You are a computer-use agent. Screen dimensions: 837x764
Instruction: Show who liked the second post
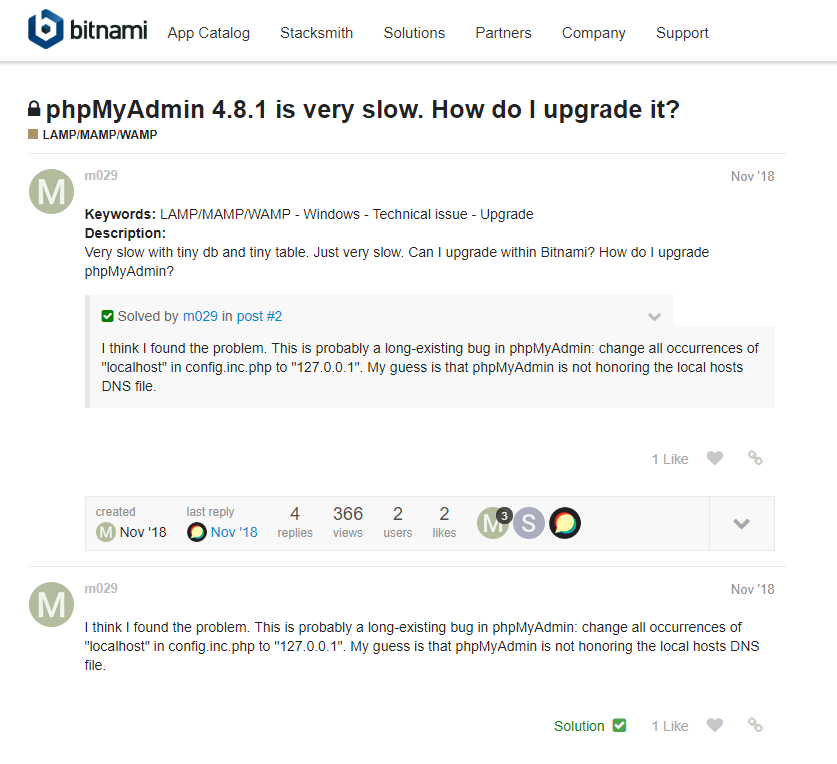[x=670, y=726]
